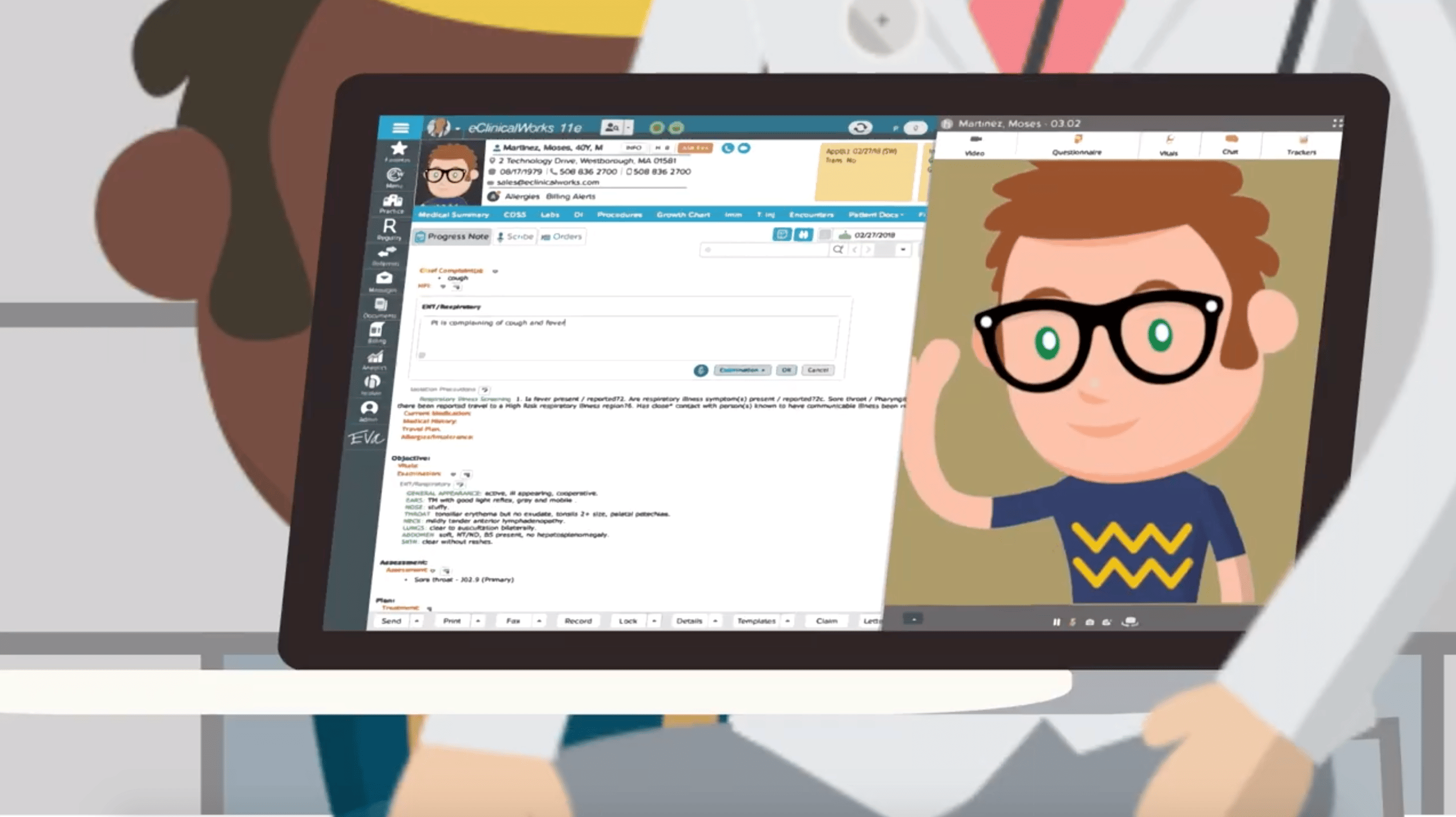Click the Menu globe icon in sidebar
1456x817 pixels.
tap(395, 176)
